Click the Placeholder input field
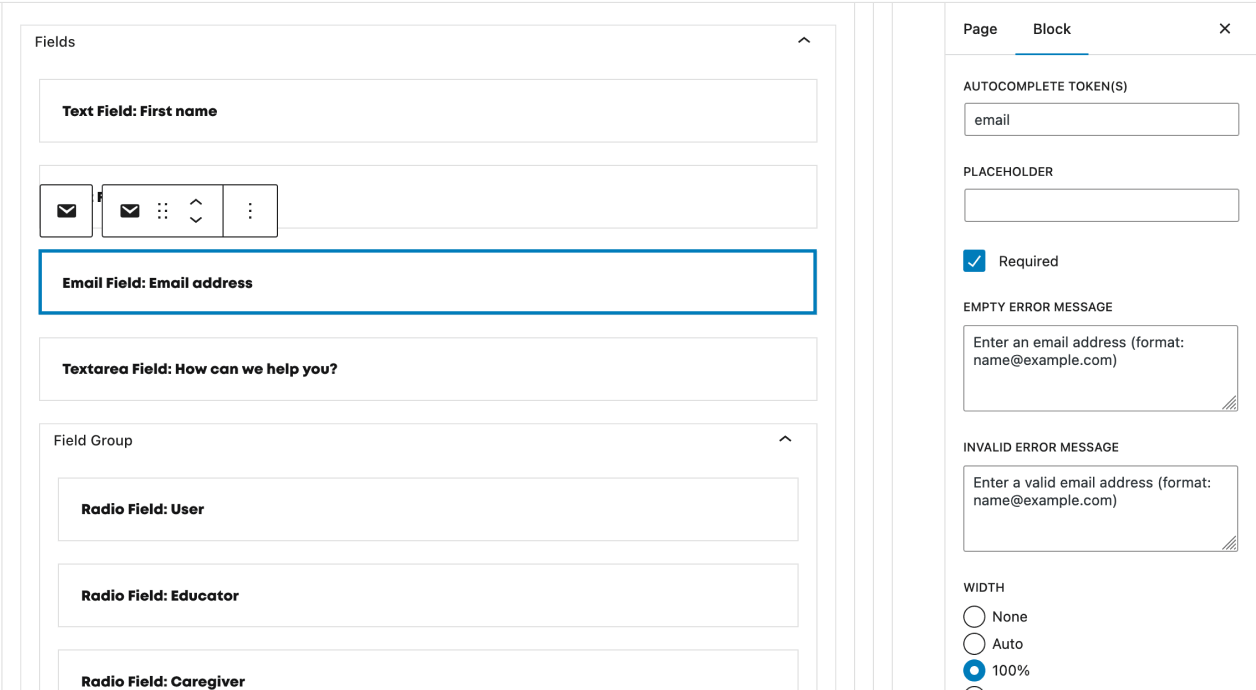1256x690 pixels. [1100, 205]
